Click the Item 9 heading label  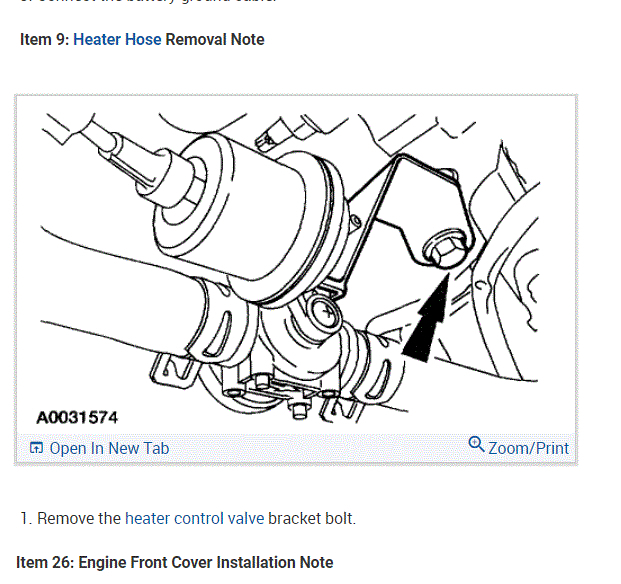(45, 40)
